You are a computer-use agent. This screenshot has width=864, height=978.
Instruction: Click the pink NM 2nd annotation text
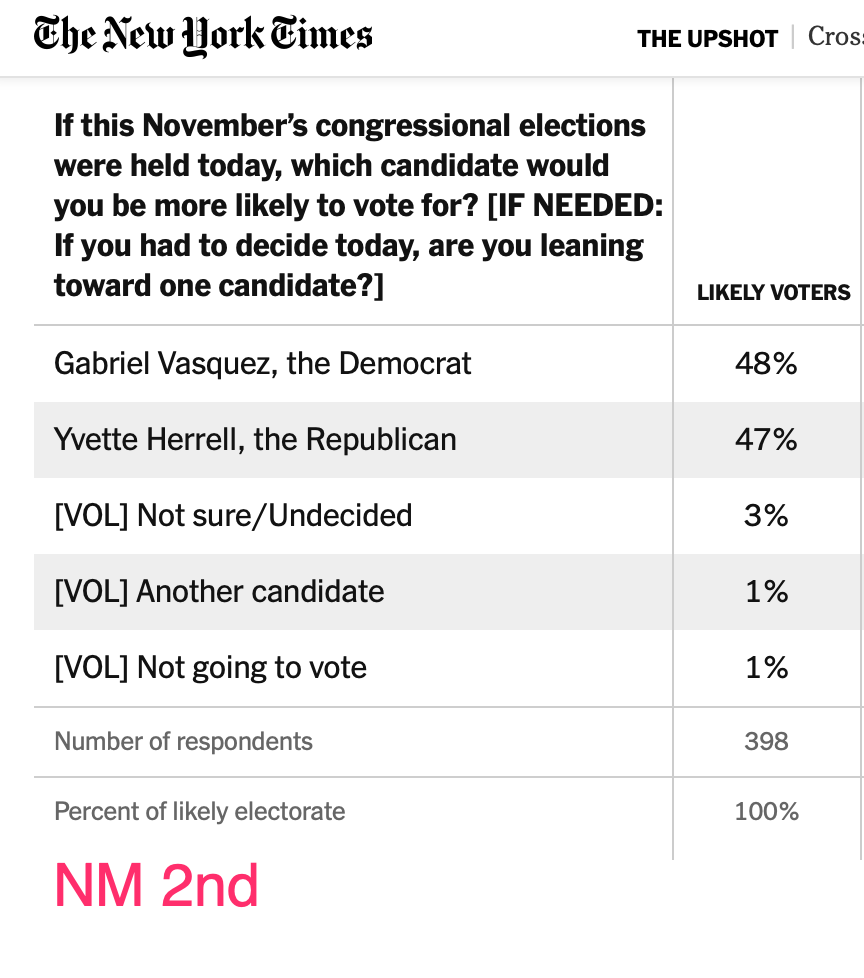click(x=156, y=884)
